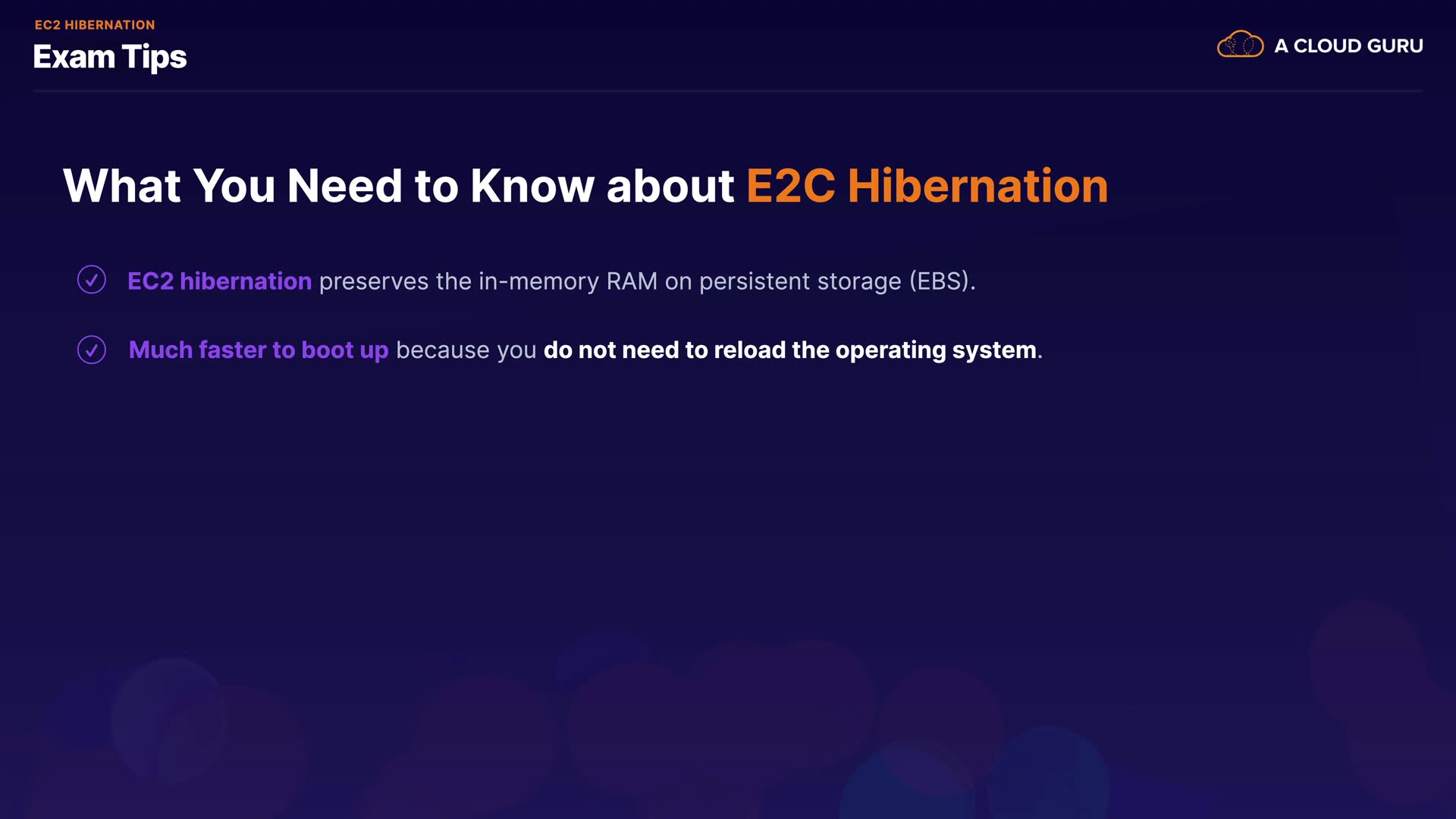Click the word RAM in the first bullet
Image resolution: width=1456 pixels, height=819 pixels.
click(x=632, y=281)
